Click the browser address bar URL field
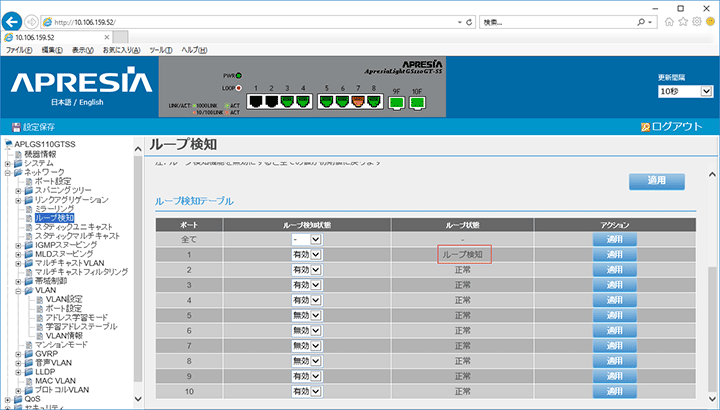 pyautogui.click(x=250, y=21)
